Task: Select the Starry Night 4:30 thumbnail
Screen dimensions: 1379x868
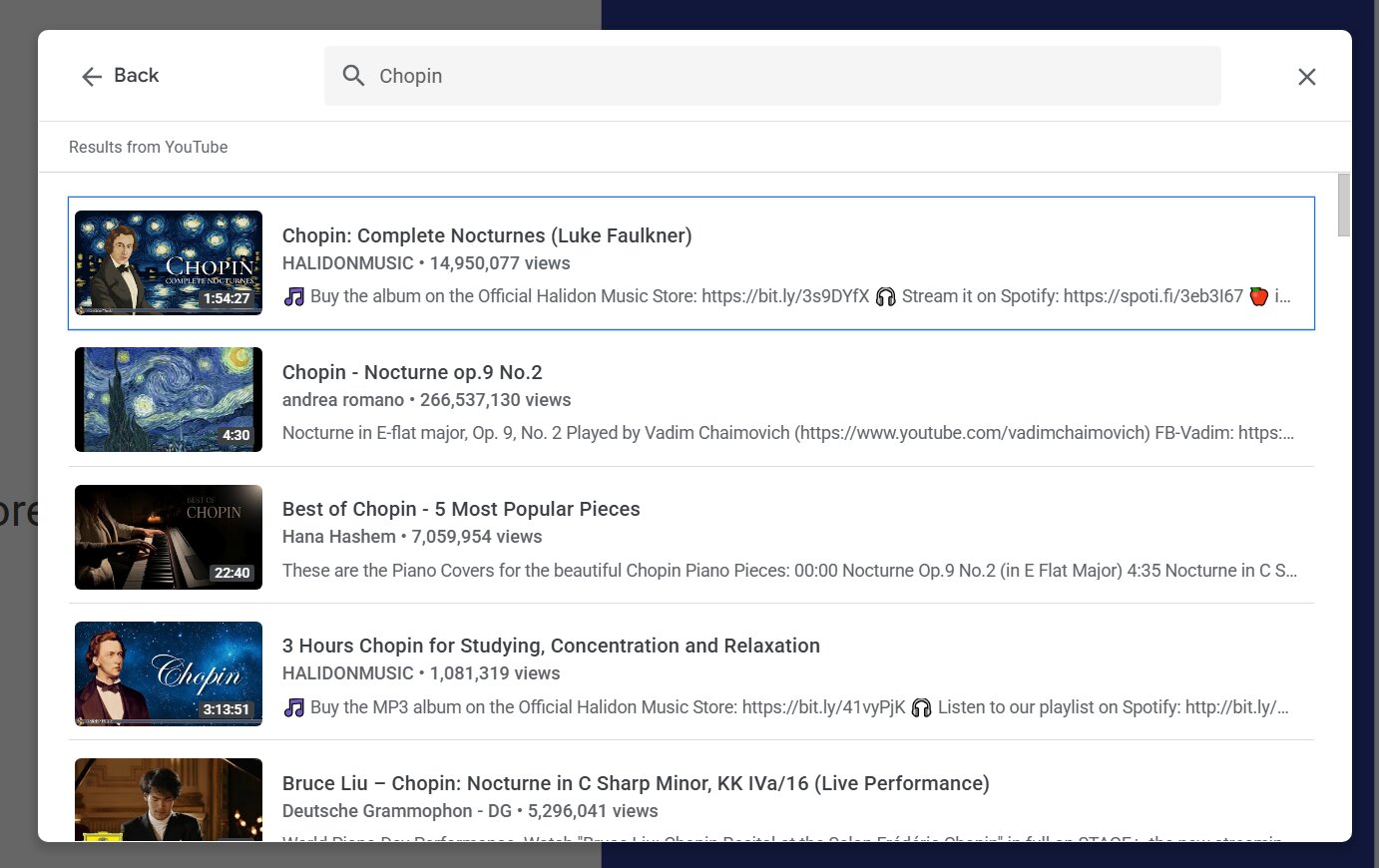Action: pos(169,400)
